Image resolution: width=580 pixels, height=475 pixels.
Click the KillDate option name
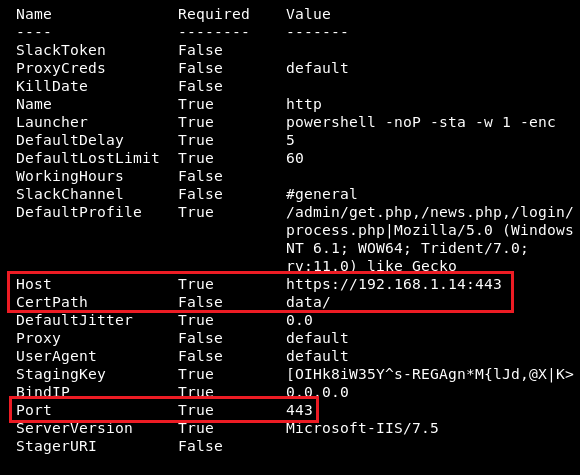tap(52, 86)
